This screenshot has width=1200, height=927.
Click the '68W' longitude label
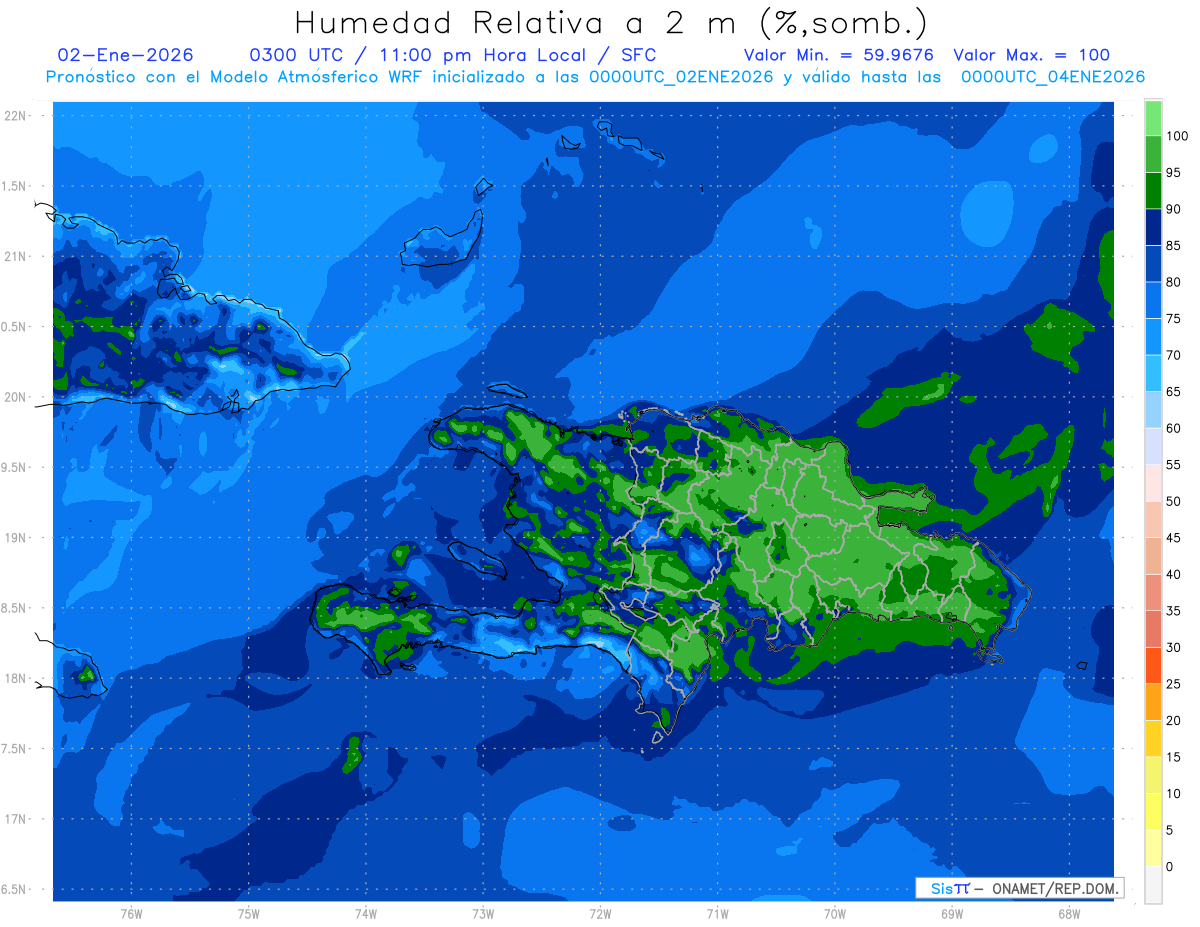1069,913
